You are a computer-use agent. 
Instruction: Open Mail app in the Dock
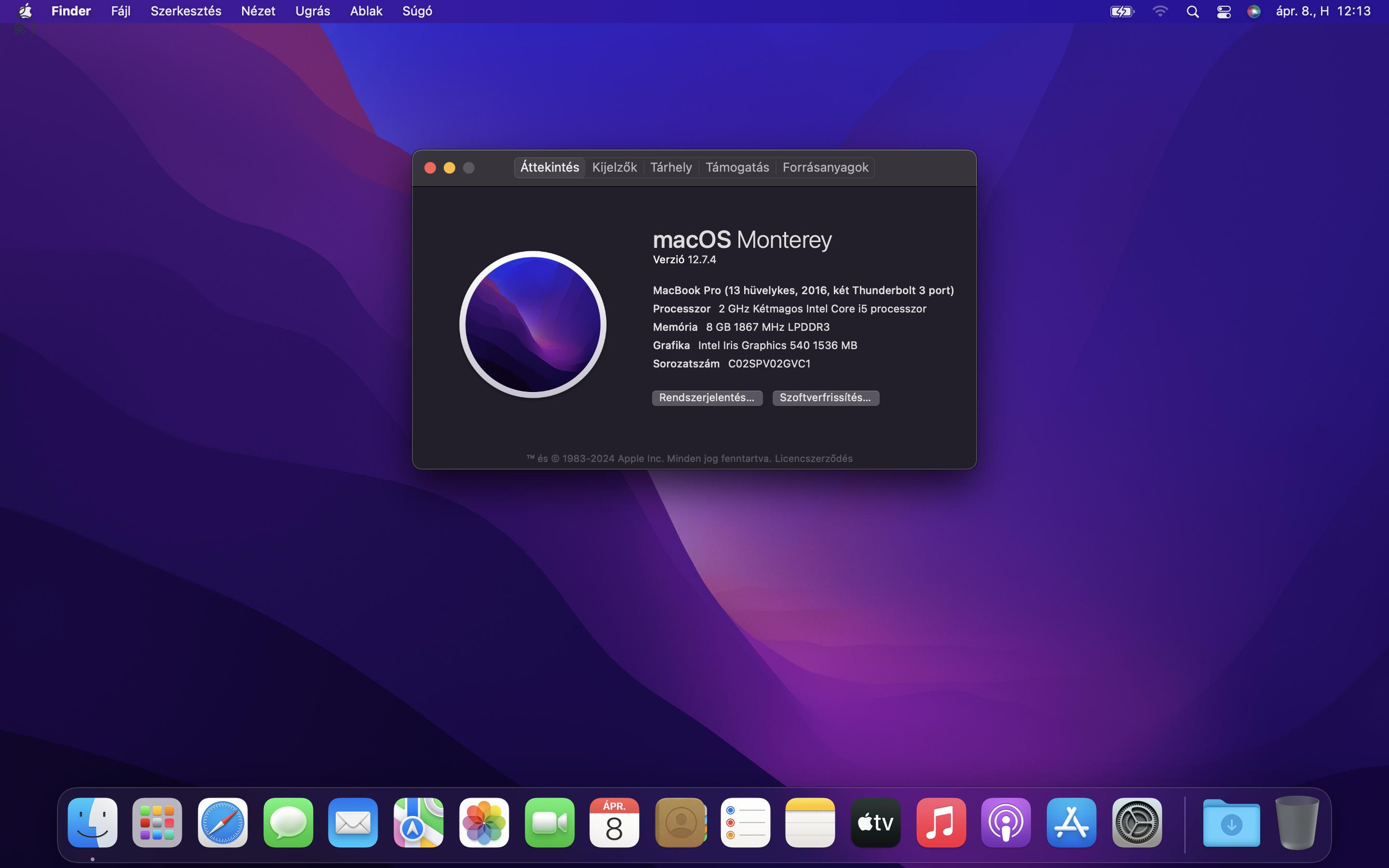coord(353,822)
